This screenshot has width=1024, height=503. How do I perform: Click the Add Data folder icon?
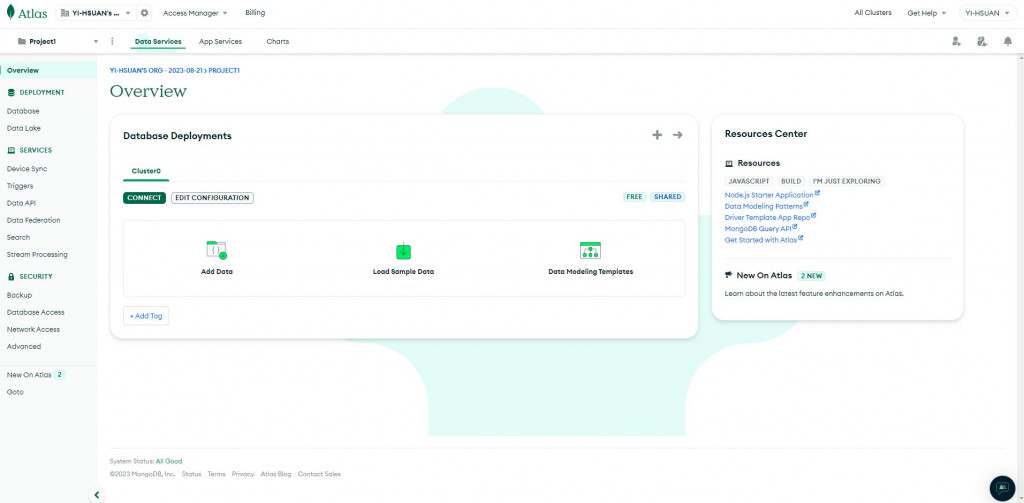216,250
